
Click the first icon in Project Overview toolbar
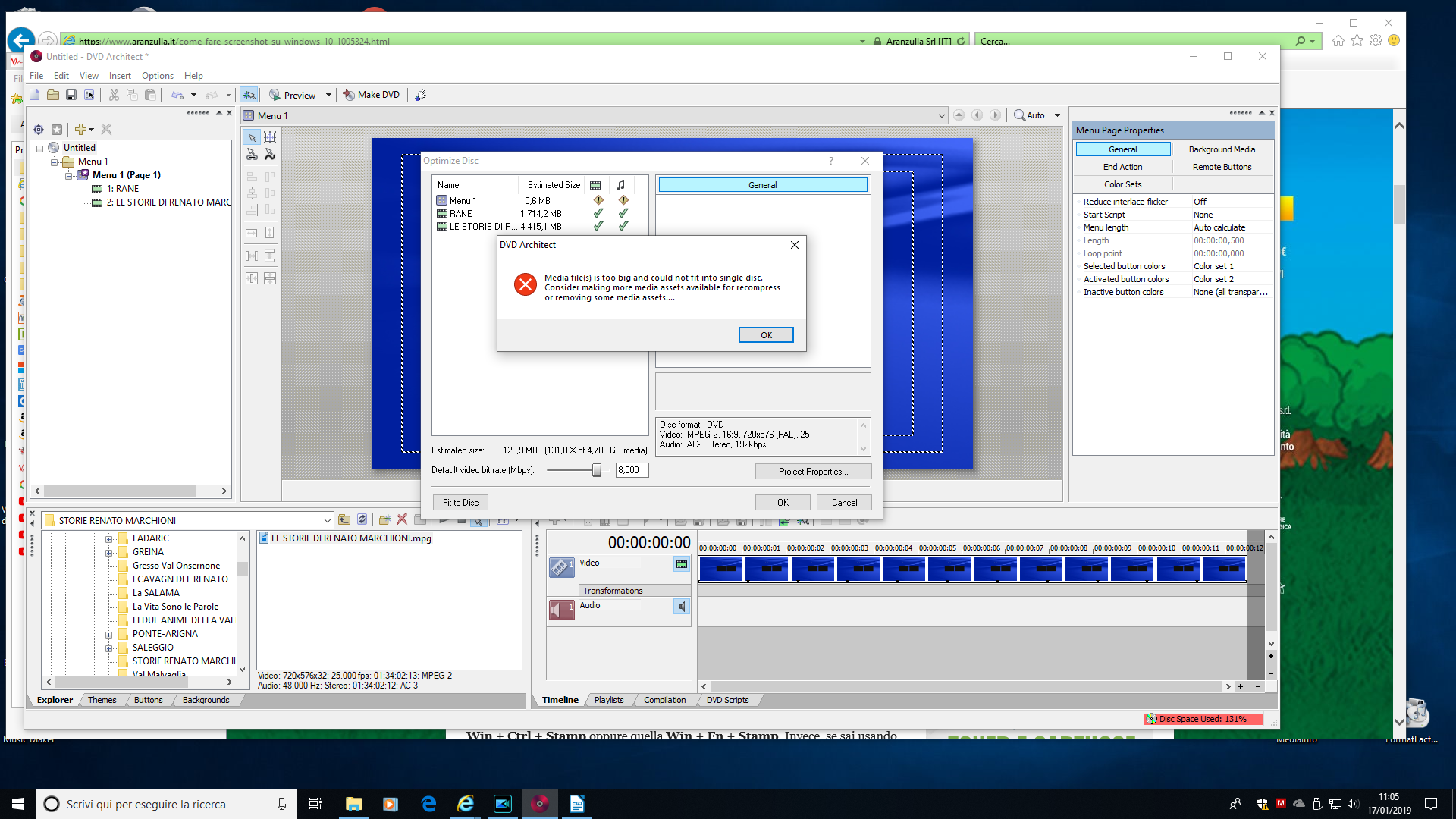pyautogui.click(x=39, y=130)
